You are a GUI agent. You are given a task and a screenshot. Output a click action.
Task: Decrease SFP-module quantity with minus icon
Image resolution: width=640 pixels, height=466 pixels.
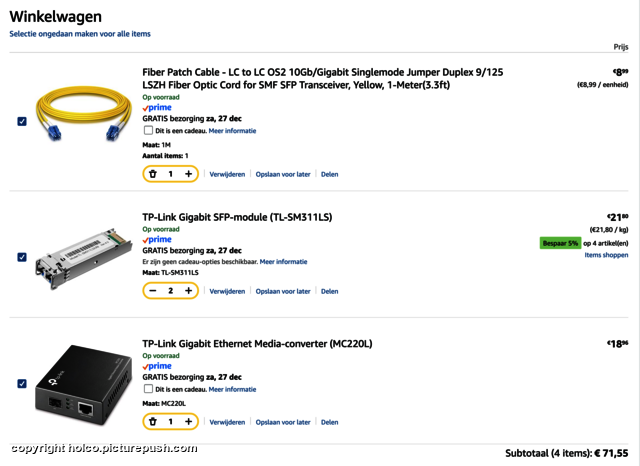[153, 291]
